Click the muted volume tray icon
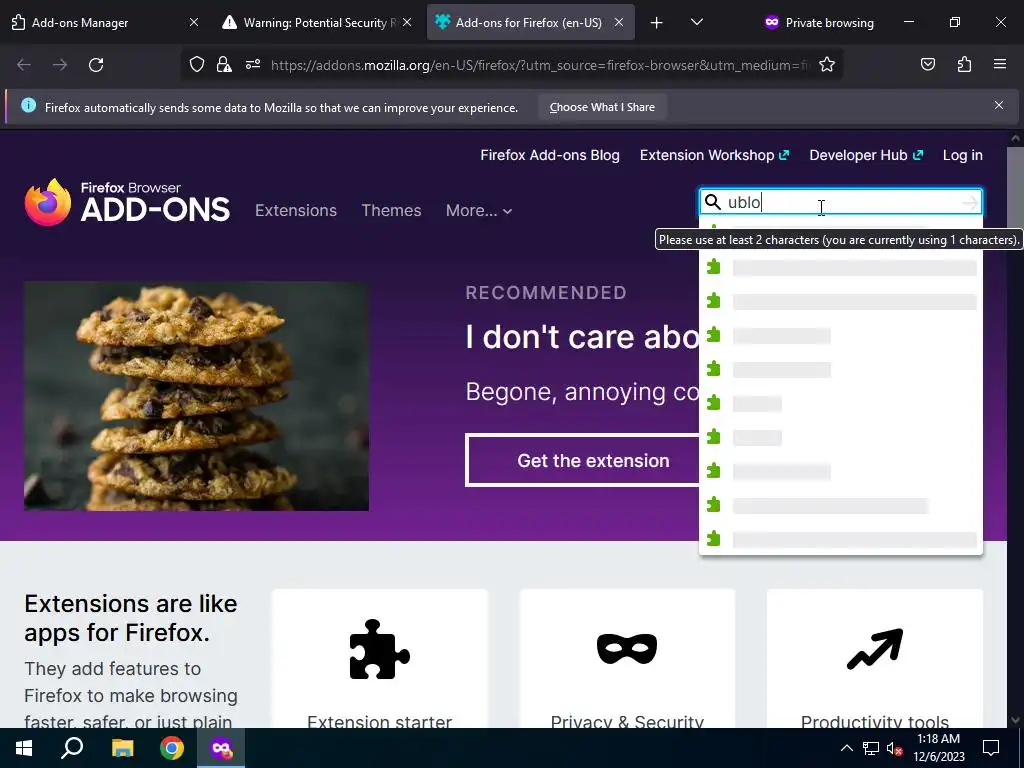 coord(894,748)
